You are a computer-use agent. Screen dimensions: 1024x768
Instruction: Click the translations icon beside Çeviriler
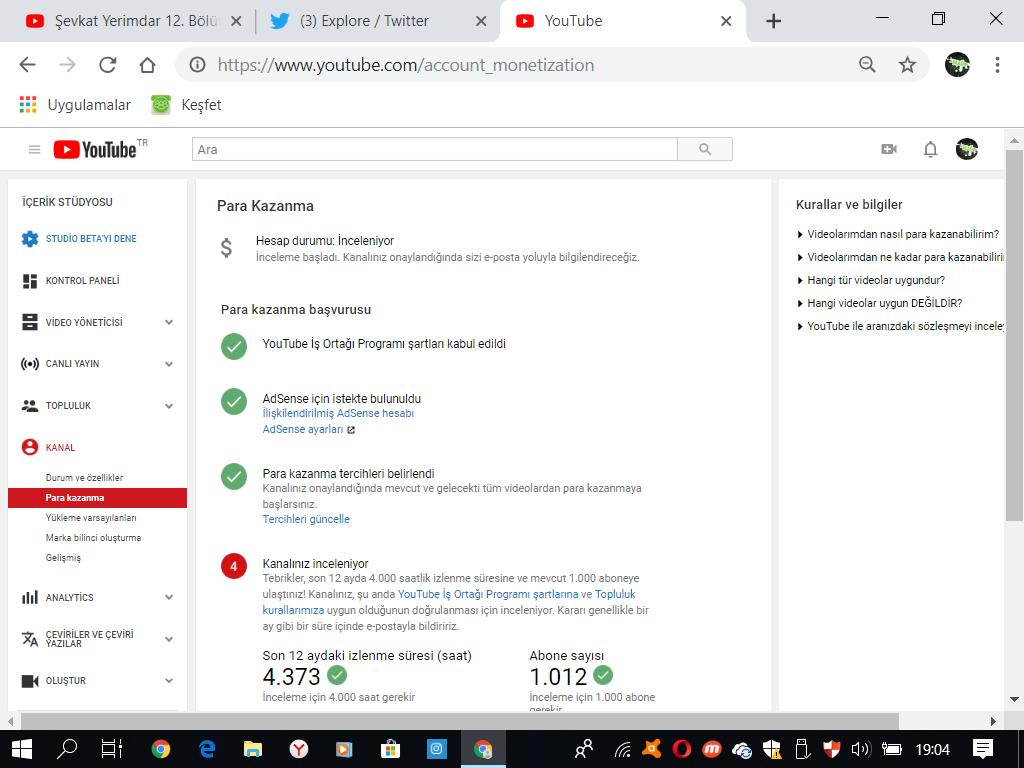click(30, 639)
